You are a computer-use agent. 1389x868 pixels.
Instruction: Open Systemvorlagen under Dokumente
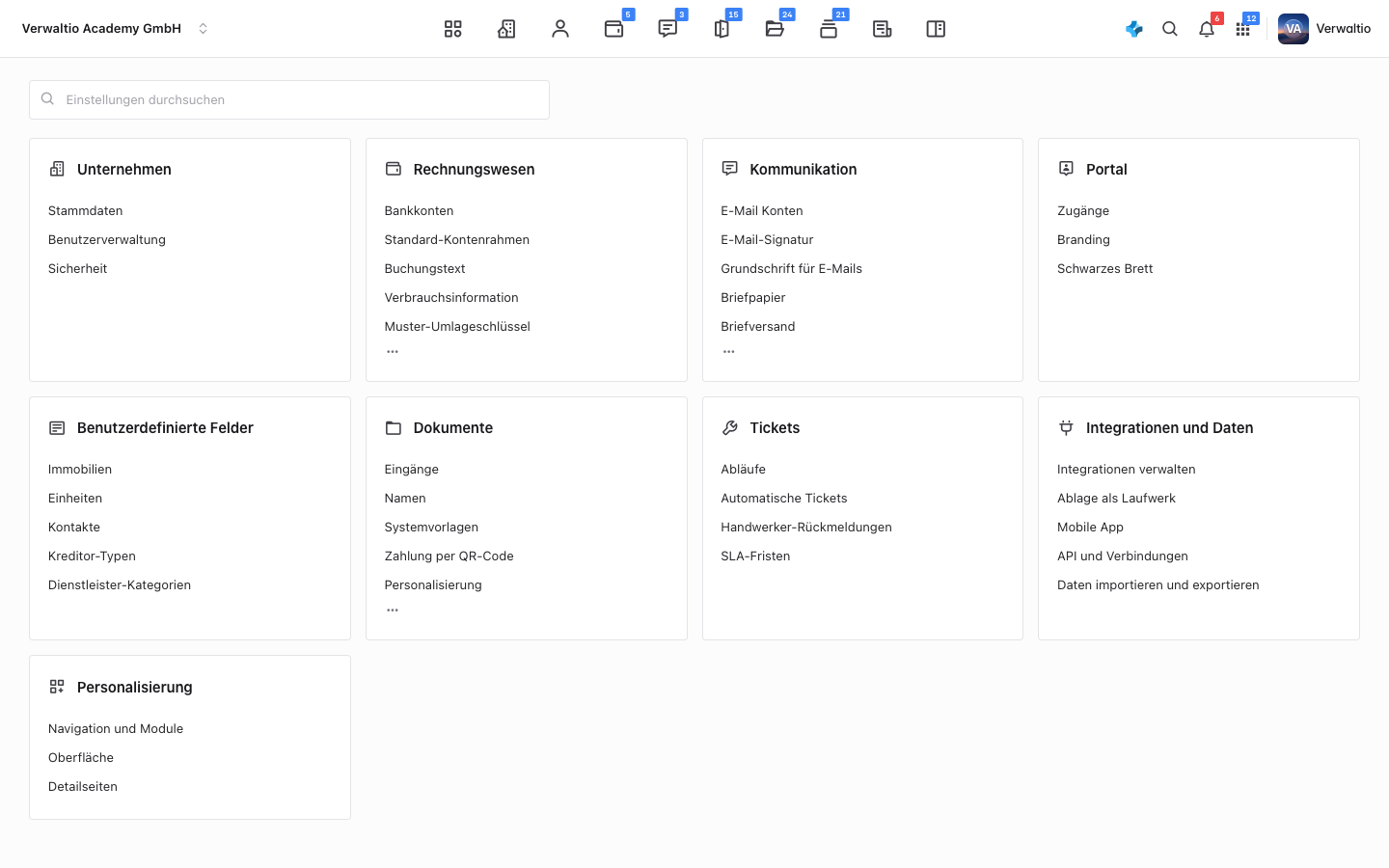tap(431, 528)
